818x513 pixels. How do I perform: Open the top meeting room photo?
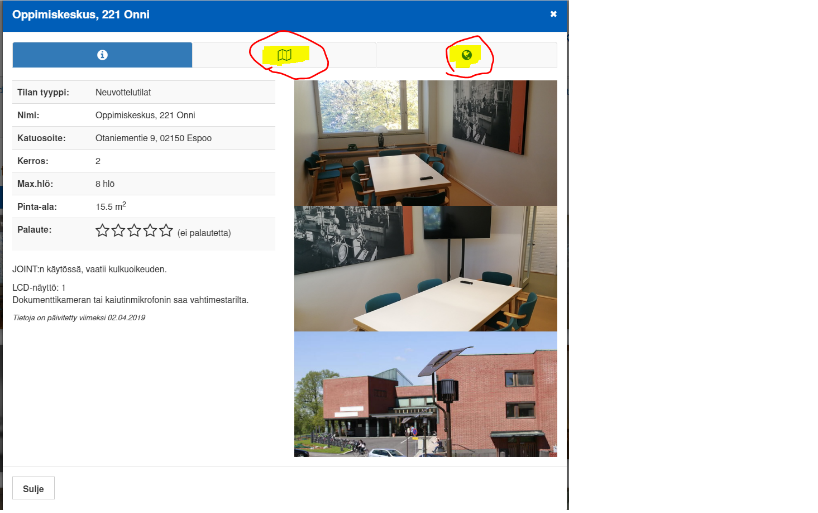425,143
